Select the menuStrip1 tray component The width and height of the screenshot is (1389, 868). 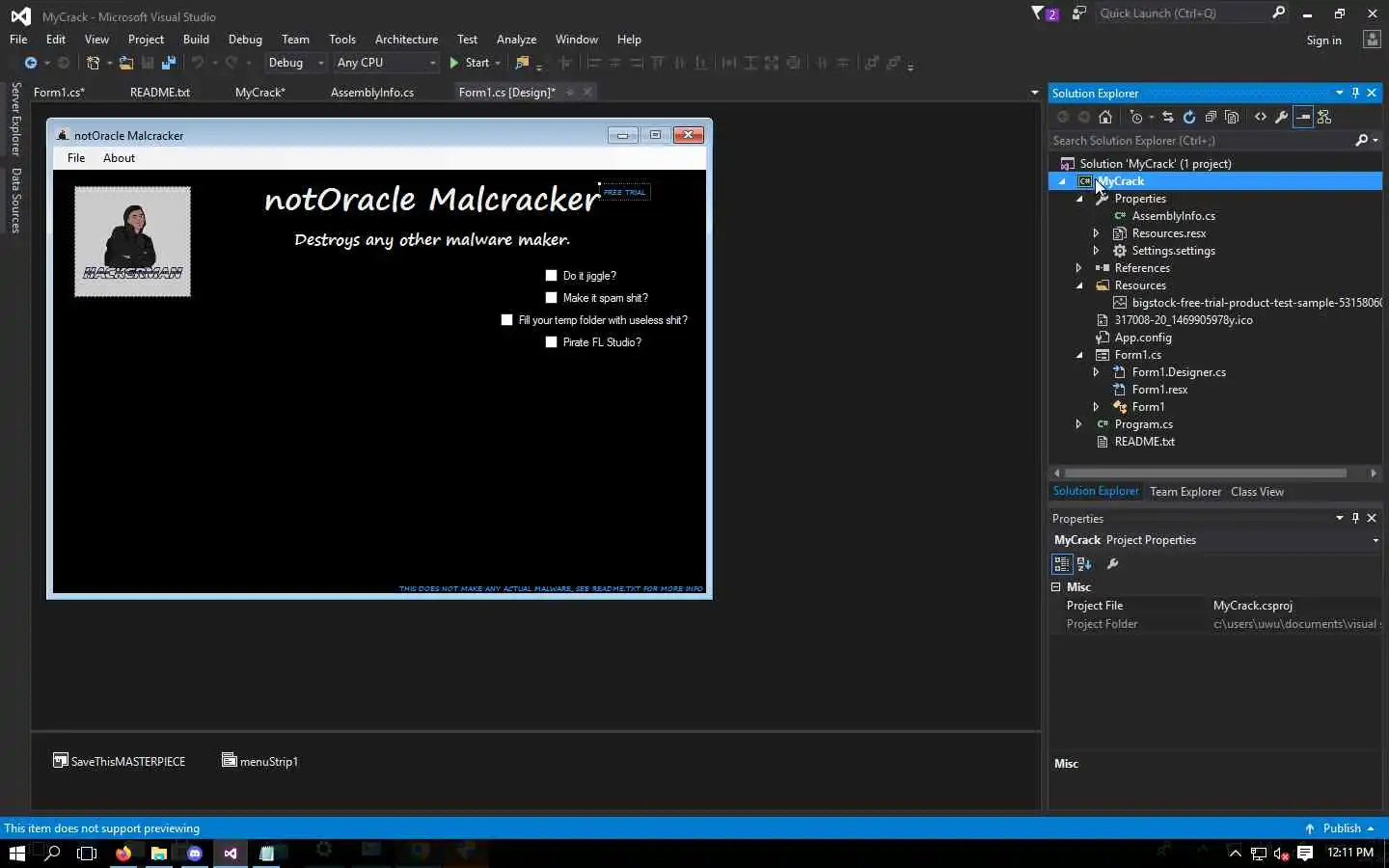point(259,761)
